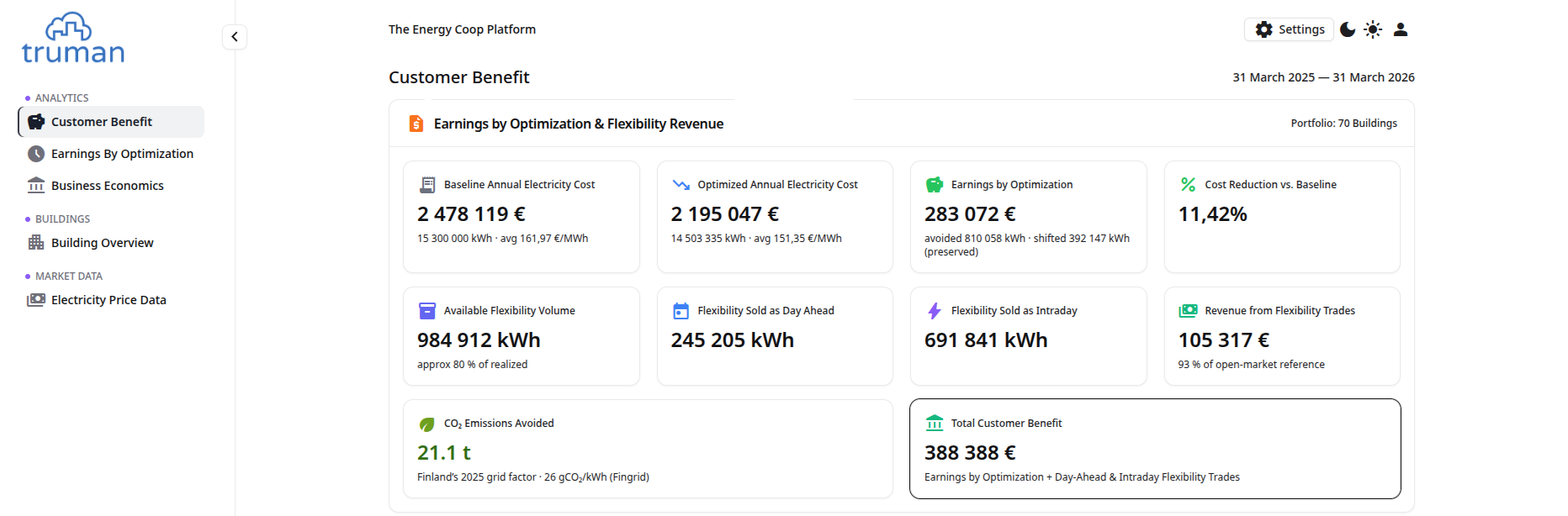Click the Earnings by Optimization & Flexibility Revenue heading
Screen dimensions: 1568x516
pos(579,124)
